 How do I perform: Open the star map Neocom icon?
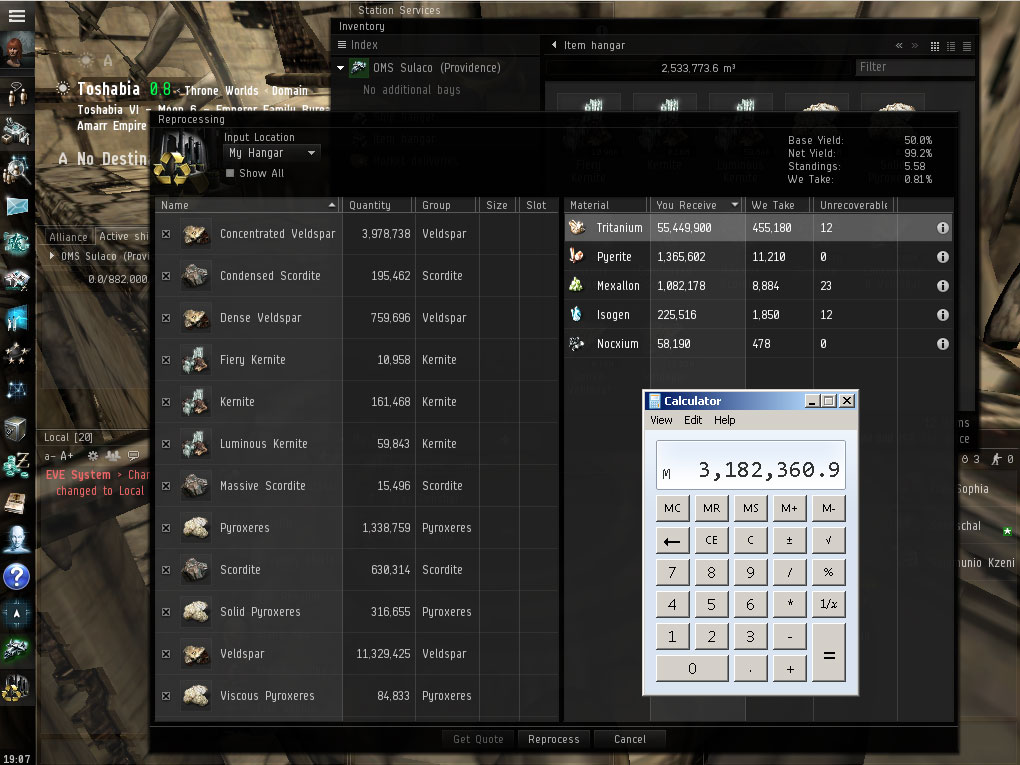(x=17, y=391)
